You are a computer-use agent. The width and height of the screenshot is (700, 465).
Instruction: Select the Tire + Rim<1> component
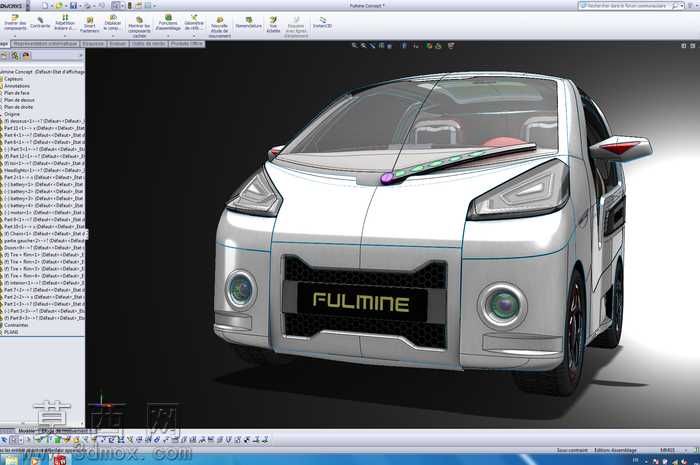pyautogui.click(x=44, y=255)
